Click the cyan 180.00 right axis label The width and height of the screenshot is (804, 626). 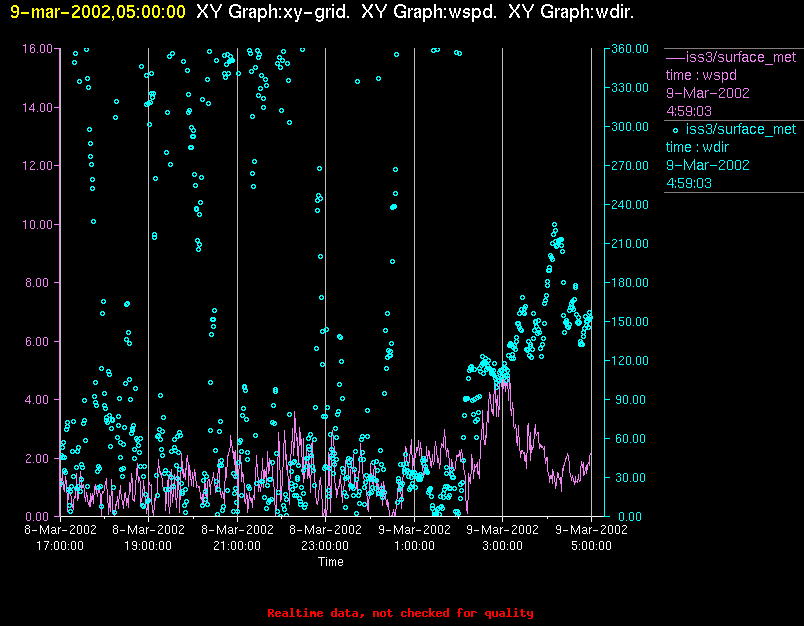(630, 282)
